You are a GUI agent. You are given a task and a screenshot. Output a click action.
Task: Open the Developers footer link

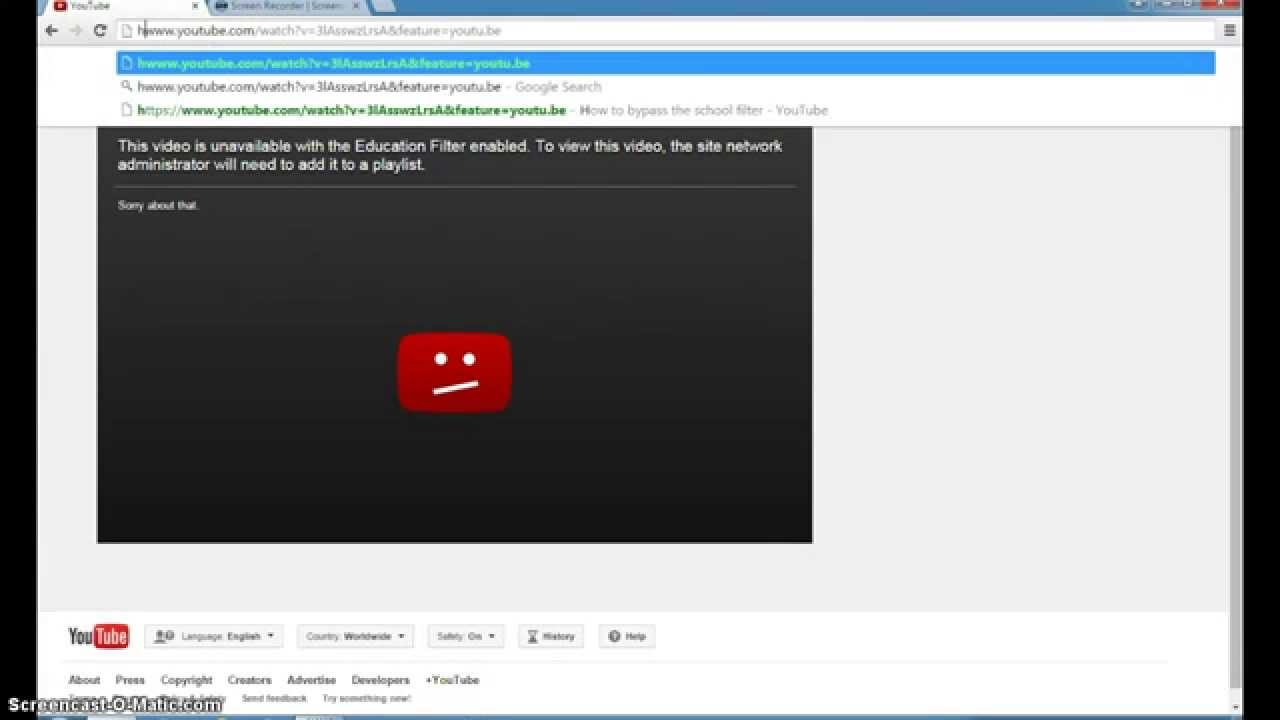[380, 680]
